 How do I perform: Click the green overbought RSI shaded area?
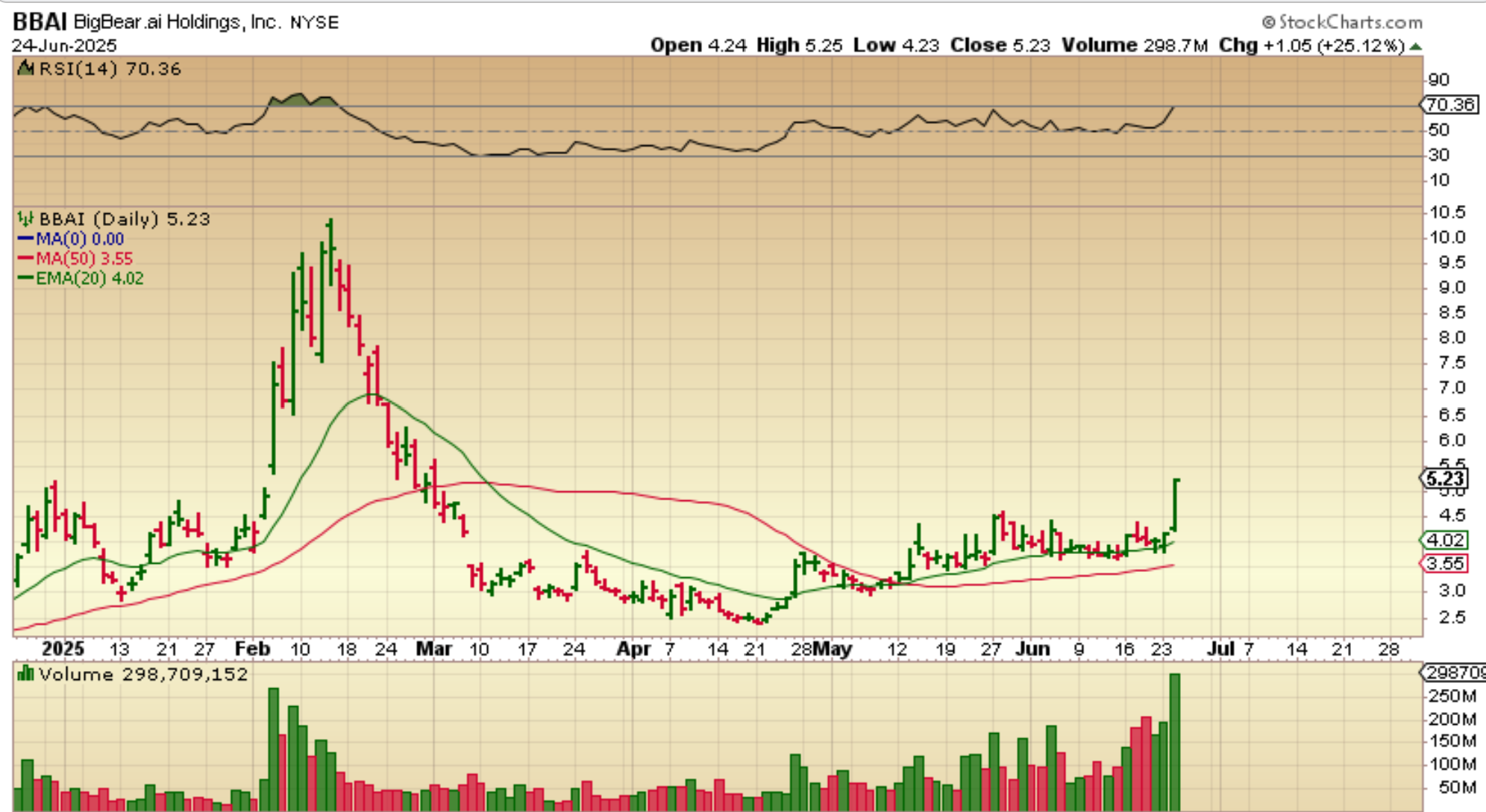click(x=298, y=100)
